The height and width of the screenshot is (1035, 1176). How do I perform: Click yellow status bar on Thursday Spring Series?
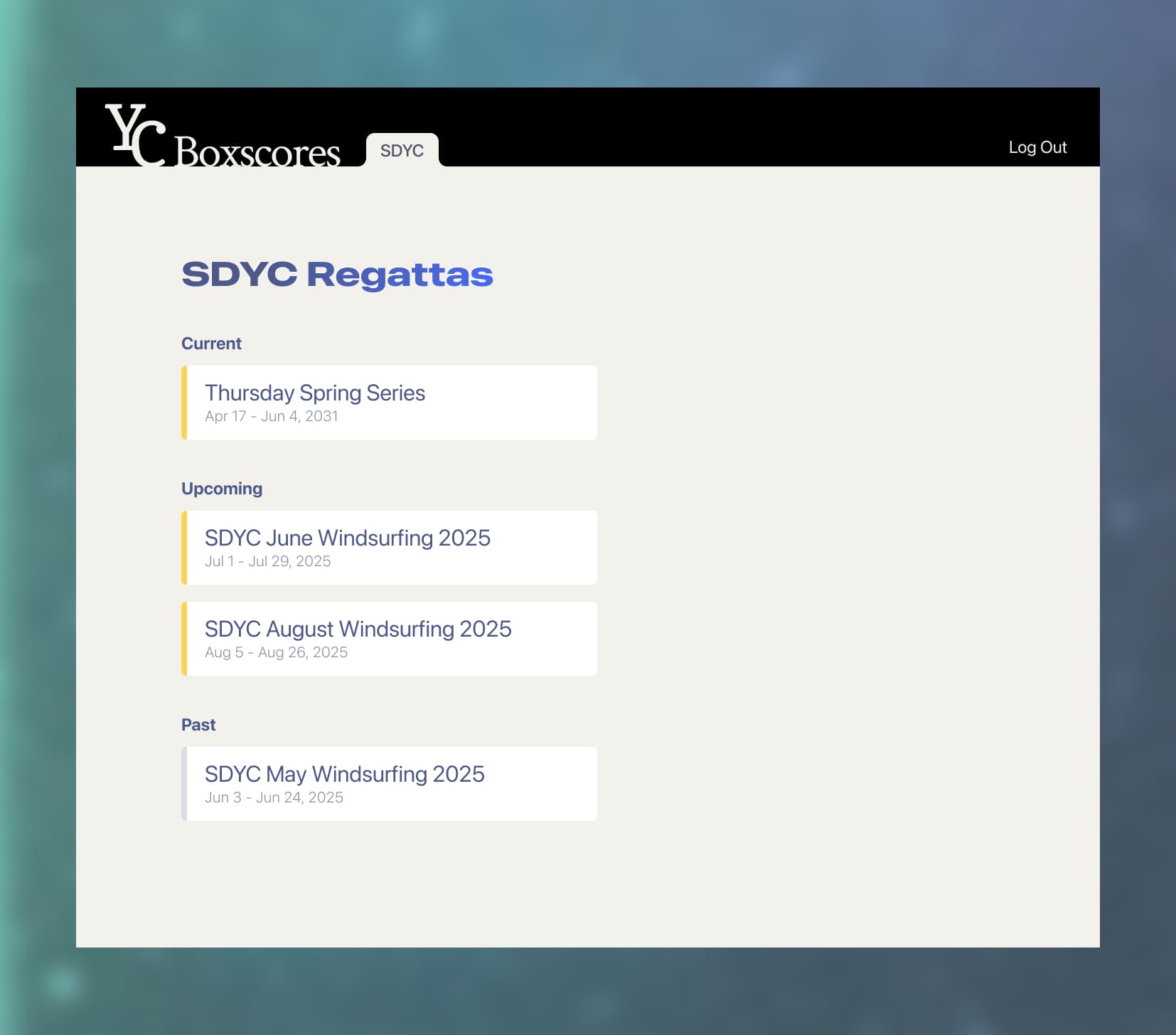[184, 403]
